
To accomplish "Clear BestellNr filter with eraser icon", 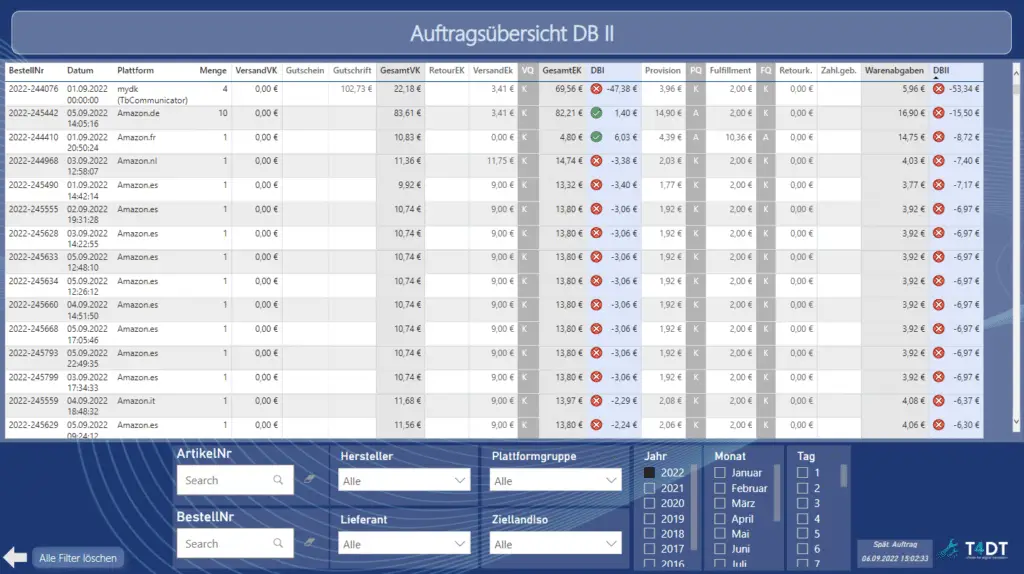I will coord(310,543).
